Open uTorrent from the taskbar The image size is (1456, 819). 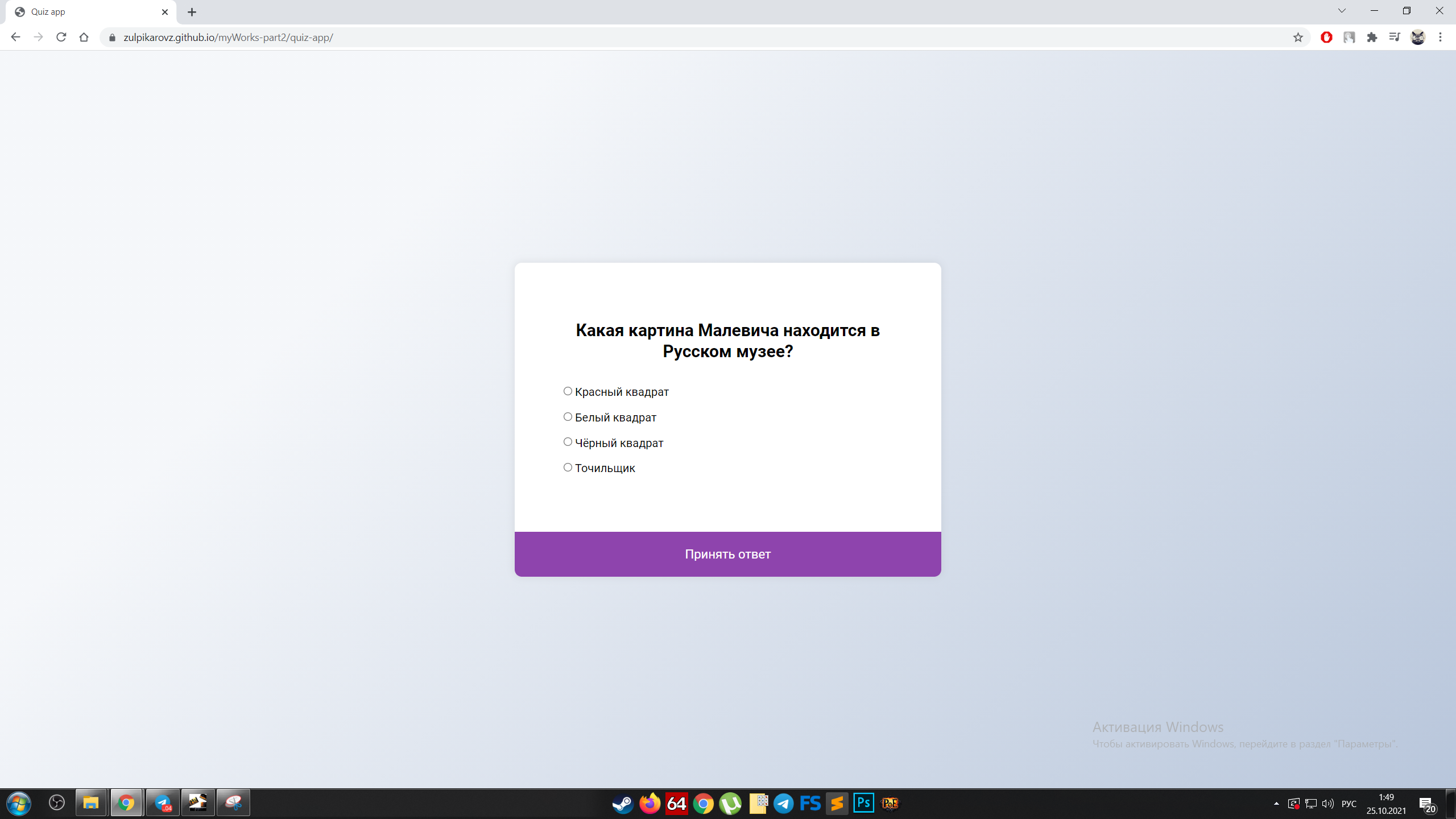coord(730,803)
